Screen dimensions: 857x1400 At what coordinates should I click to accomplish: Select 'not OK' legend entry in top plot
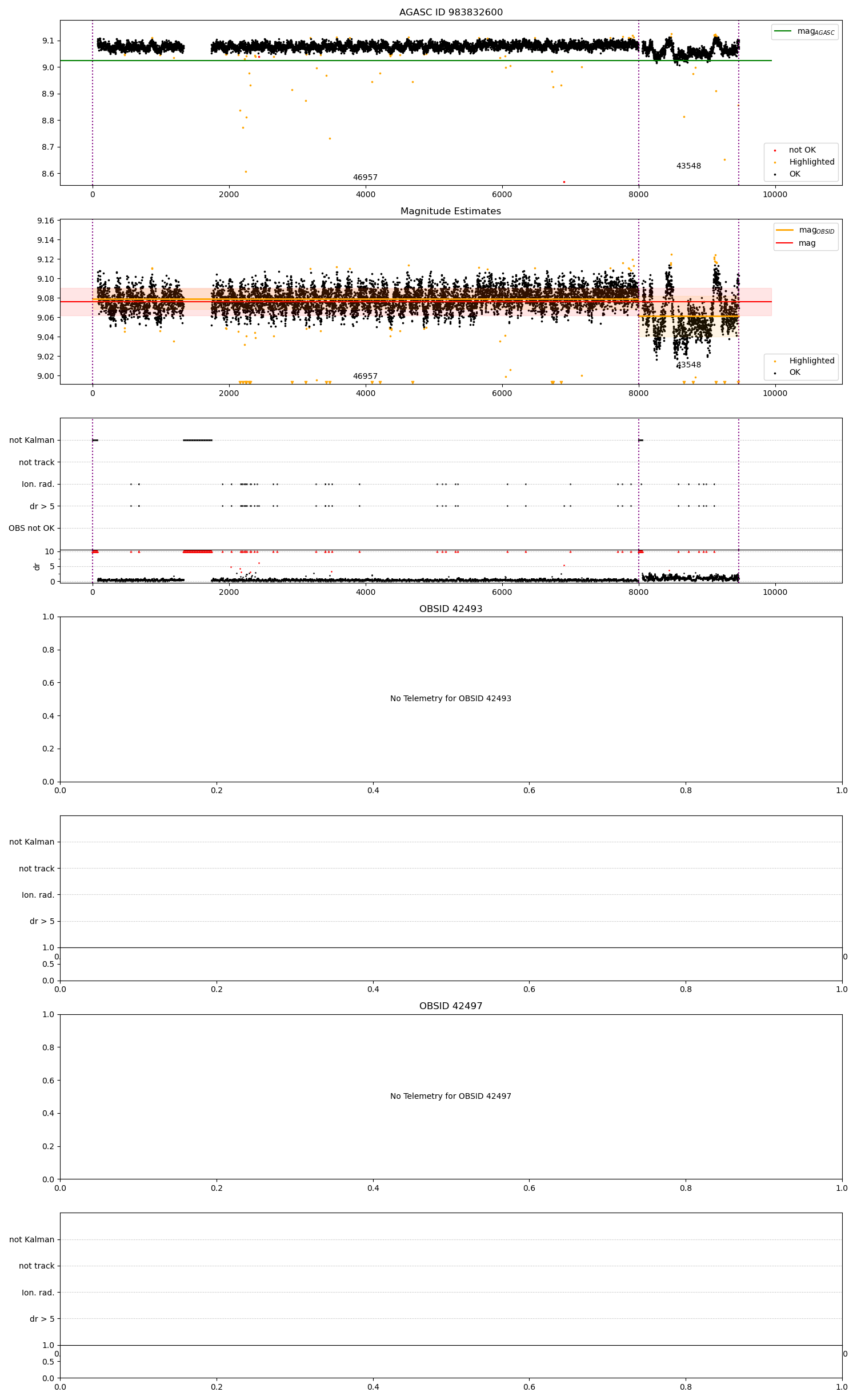coord(802,150)
